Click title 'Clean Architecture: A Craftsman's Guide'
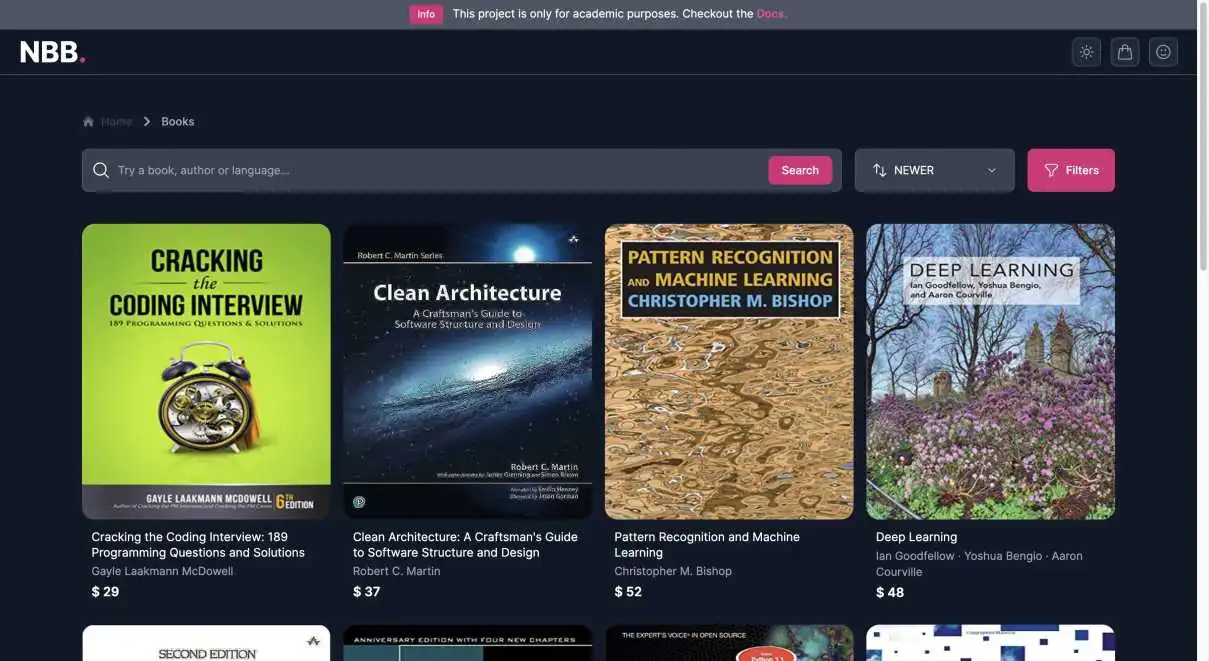The height and width of the screenshot is (661, 1209). point(465,545)
